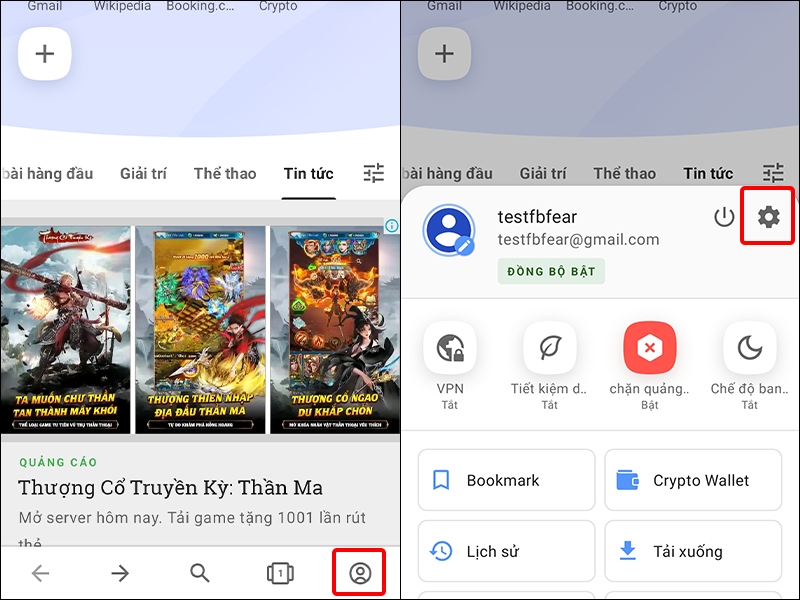
Task: Tap the QUẢNG CÁO label
Action: (58, 462)
